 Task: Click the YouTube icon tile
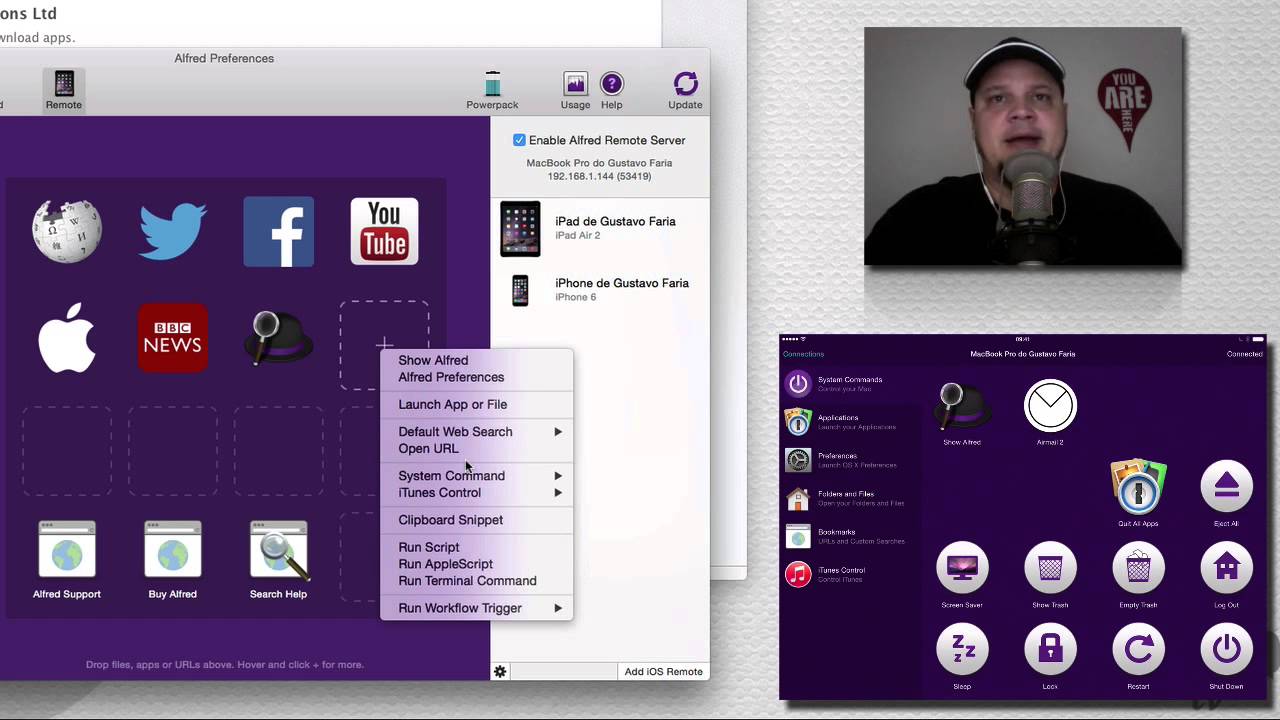(384, 231)
